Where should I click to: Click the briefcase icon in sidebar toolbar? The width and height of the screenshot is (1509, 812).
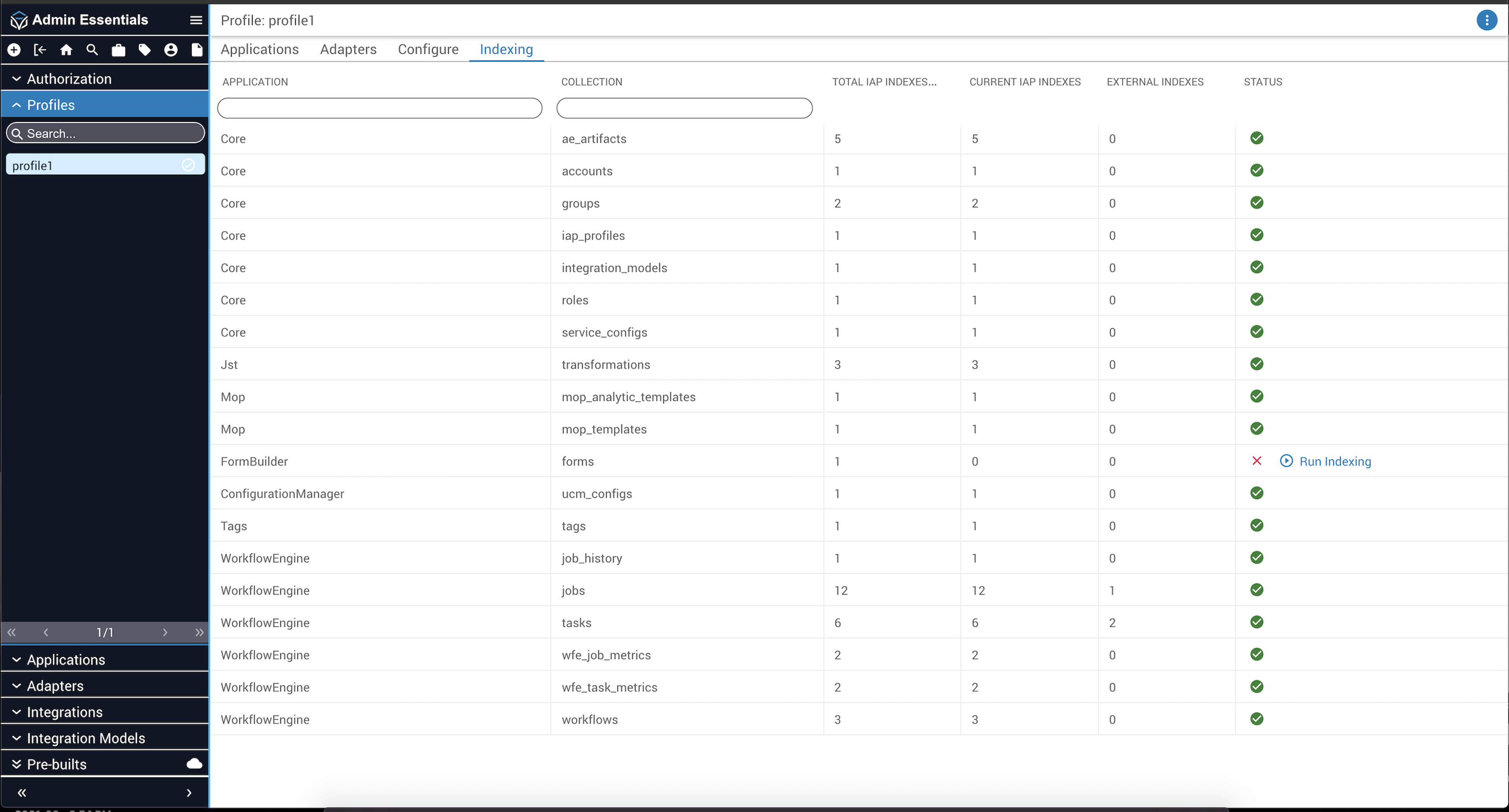point(118,50)
